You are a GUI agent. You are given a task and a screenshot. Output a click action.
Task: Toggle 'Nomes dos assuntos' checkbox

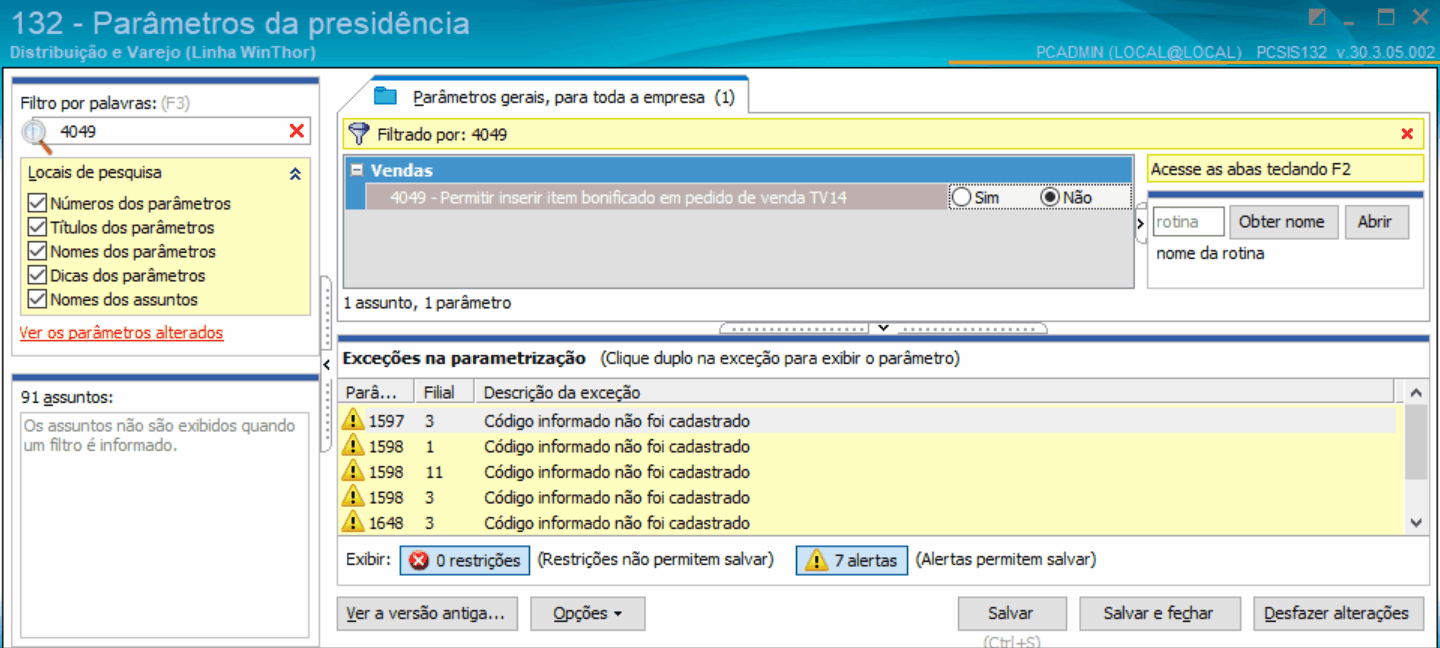coord(38,299)
